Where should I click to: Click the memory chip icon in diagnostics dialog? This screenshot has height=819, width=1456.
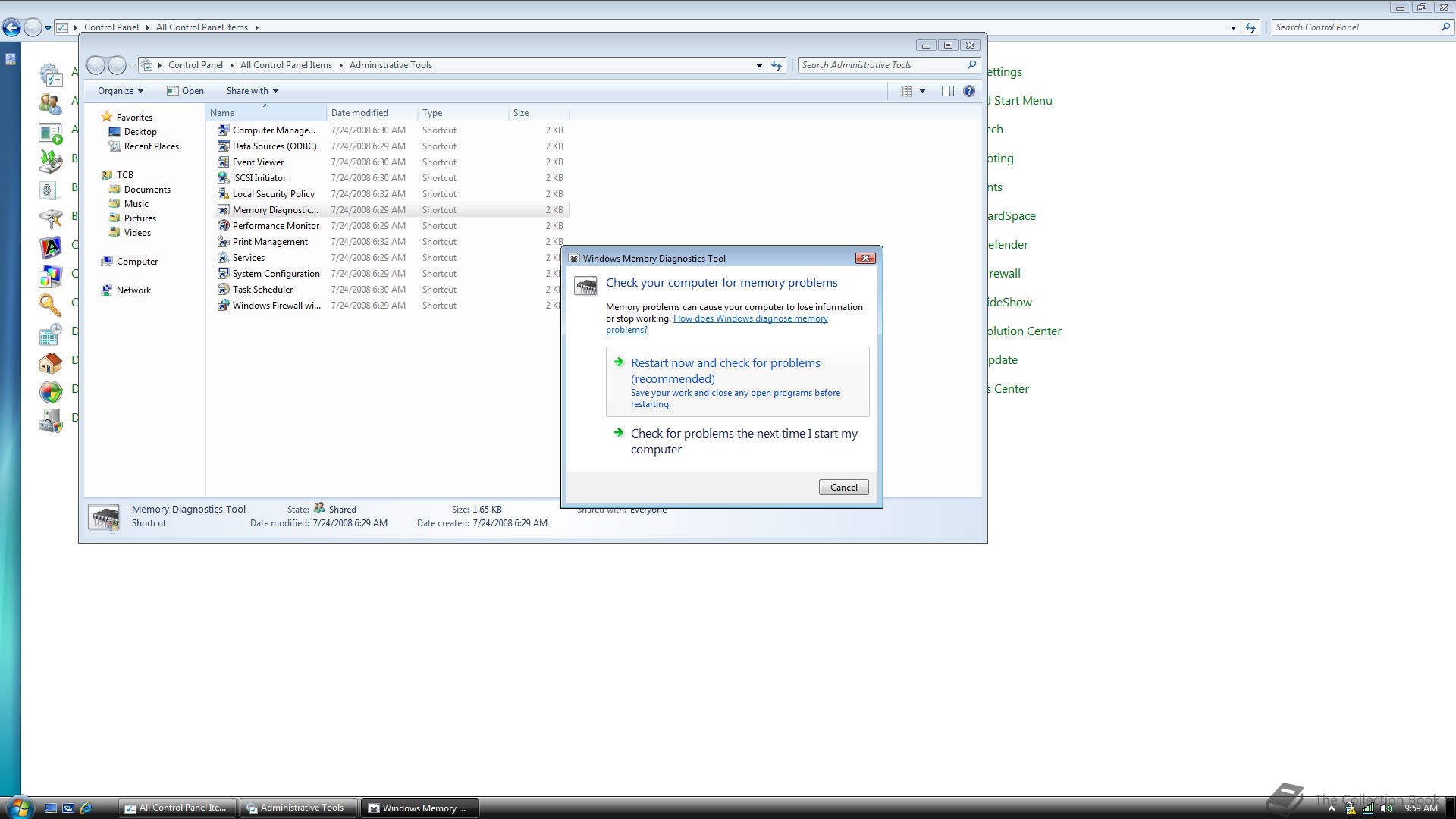585,286
